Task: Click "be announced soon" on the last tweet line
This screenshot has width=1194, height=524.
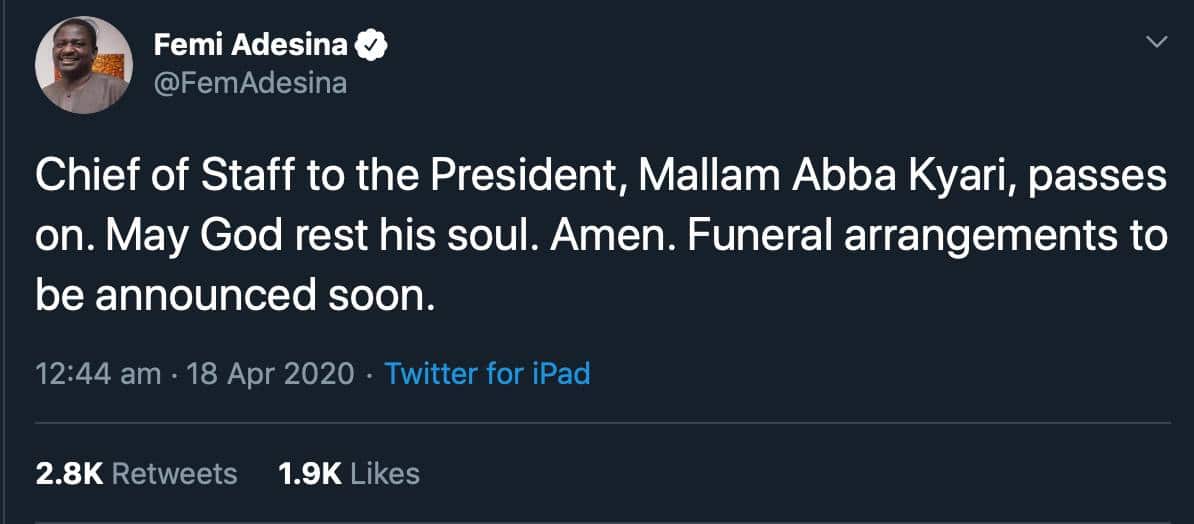Action: pyautogui.click(x=235, y=297)
